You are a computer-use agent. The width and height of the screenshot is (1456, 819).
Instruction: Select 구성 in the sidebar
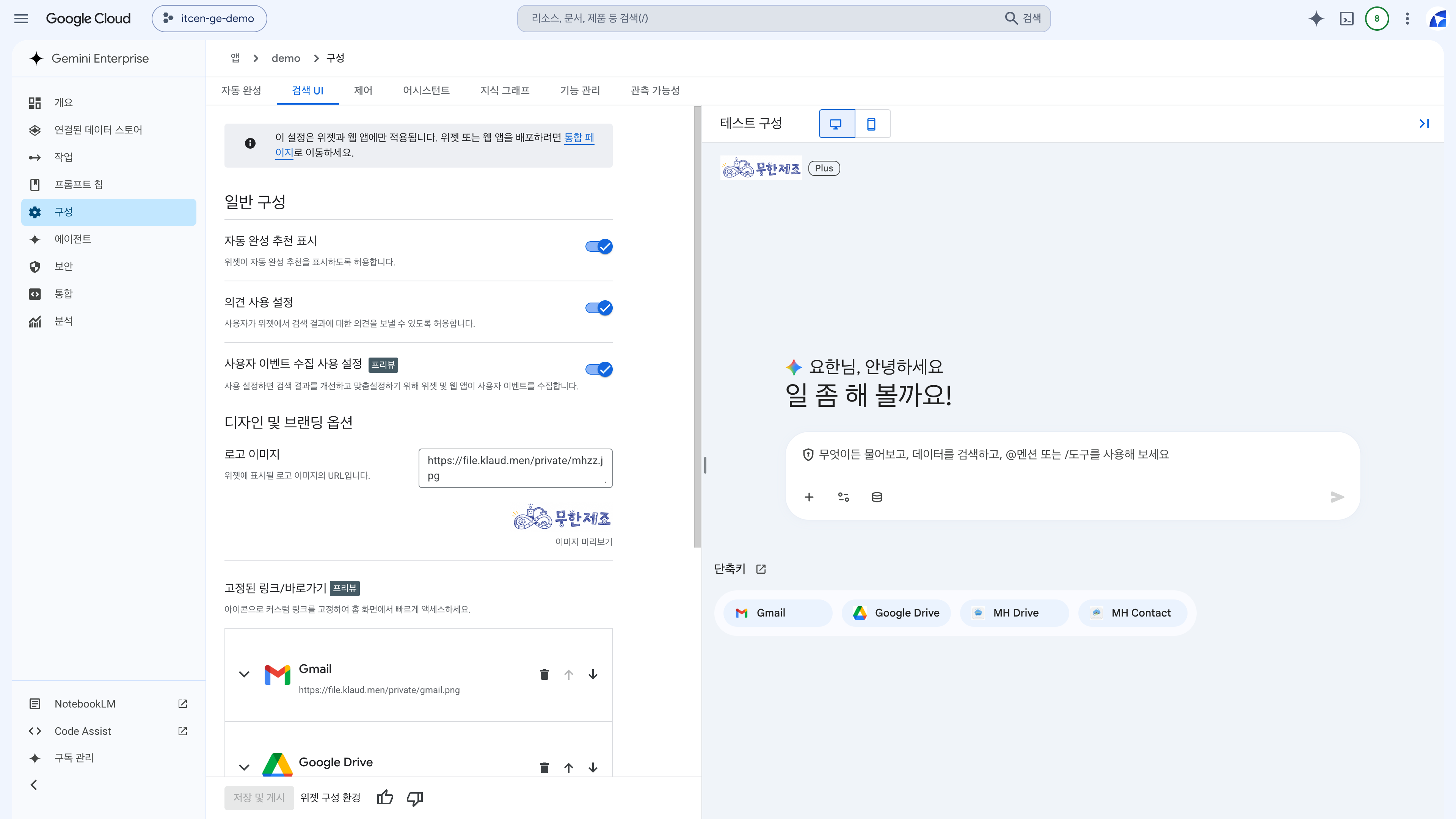pos(108,212)
